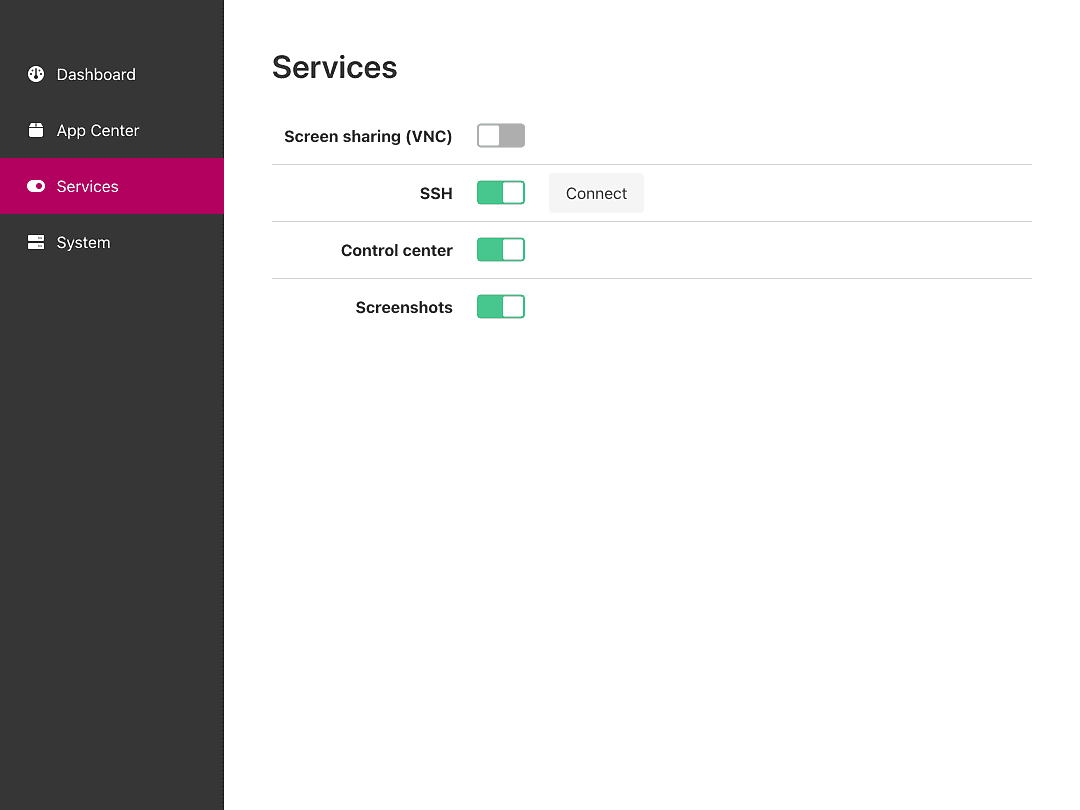The image size is (1080, 810).
Task: Click the Dashboard gauge icon
Action: [x=36, y=74]
